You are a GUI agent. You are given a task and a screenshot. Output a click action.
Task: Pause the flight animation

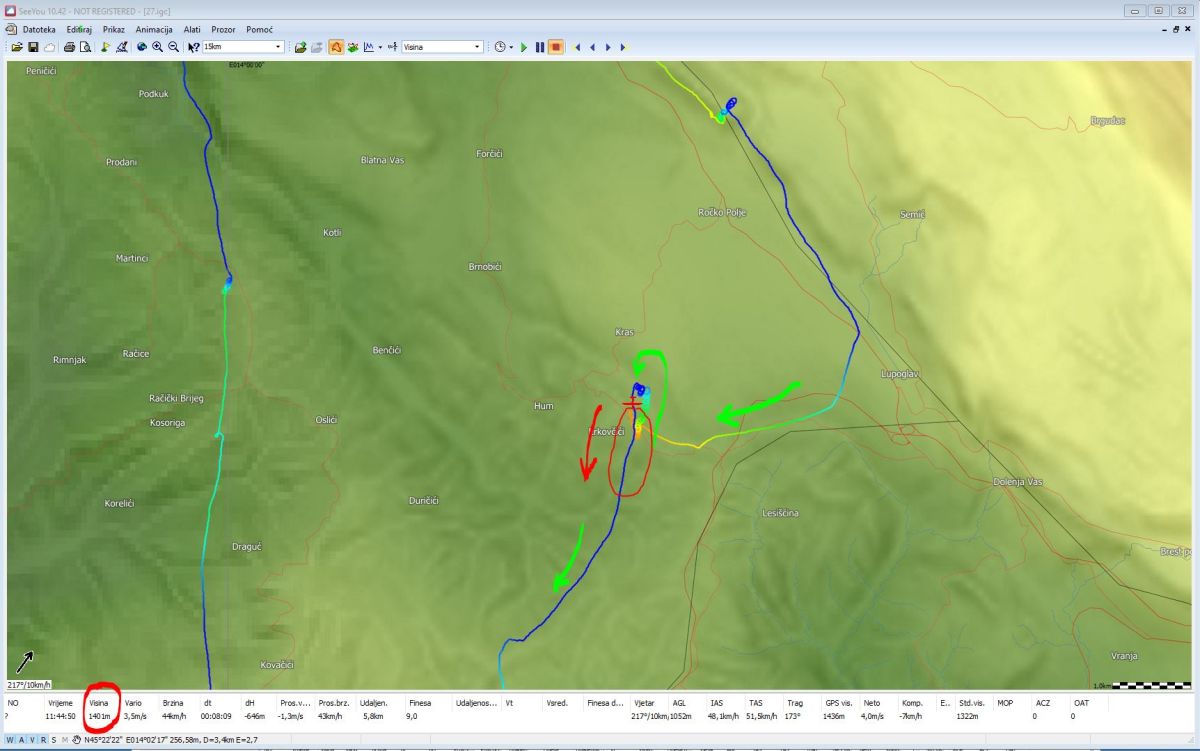click(539, 47)
